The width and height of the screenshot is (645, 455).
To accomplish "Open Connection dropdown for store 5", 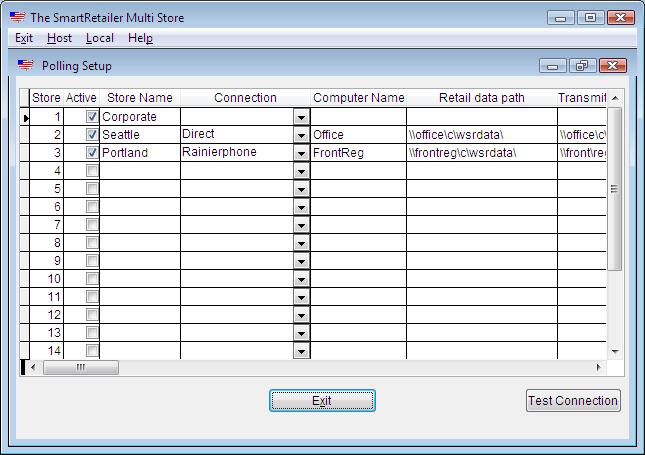I will point(302,189).
